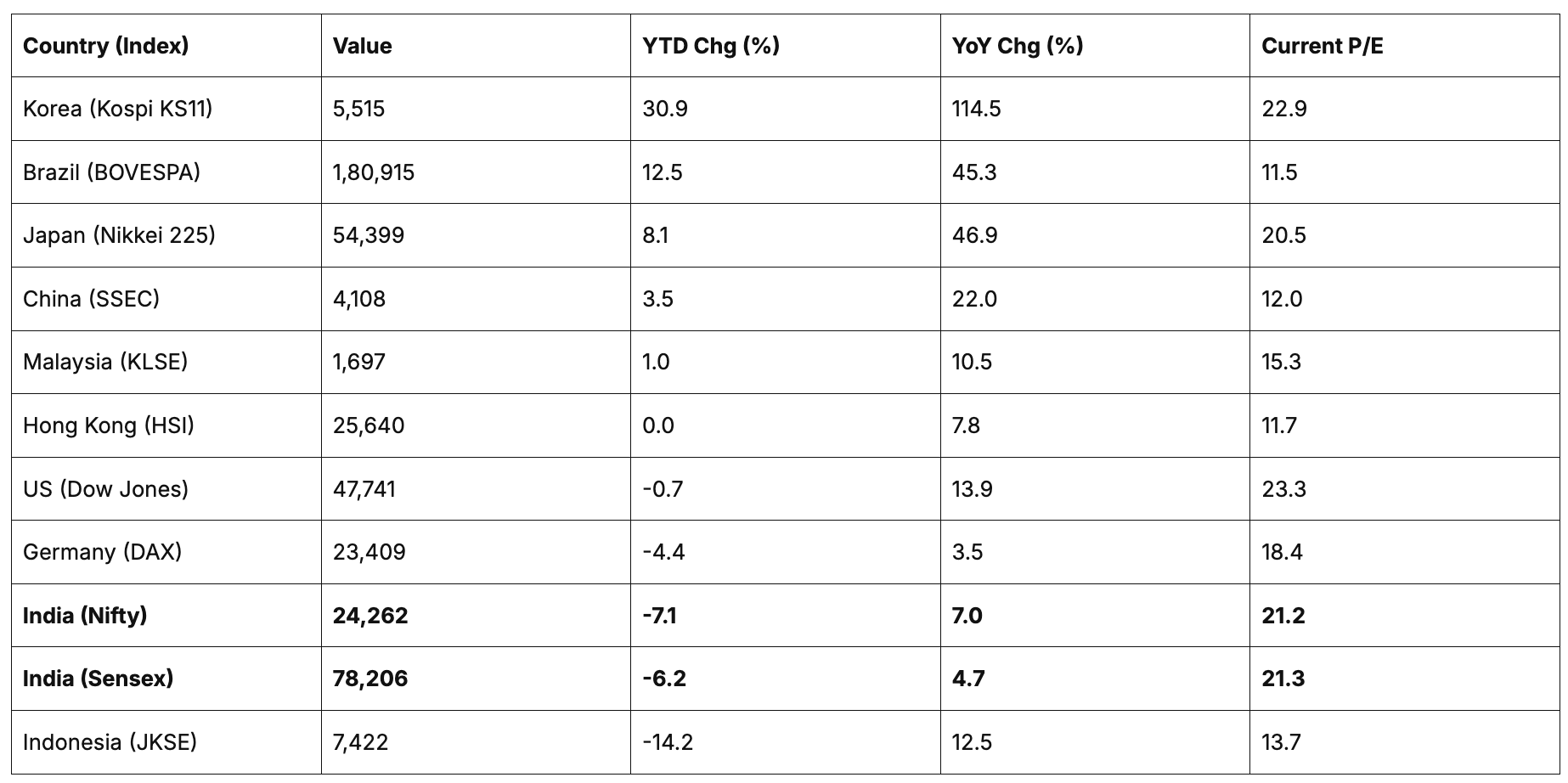Click the bold India (Sensex) cell
Screen dimensions: 1568x783
pyautogui.click(x=98, y=679)
